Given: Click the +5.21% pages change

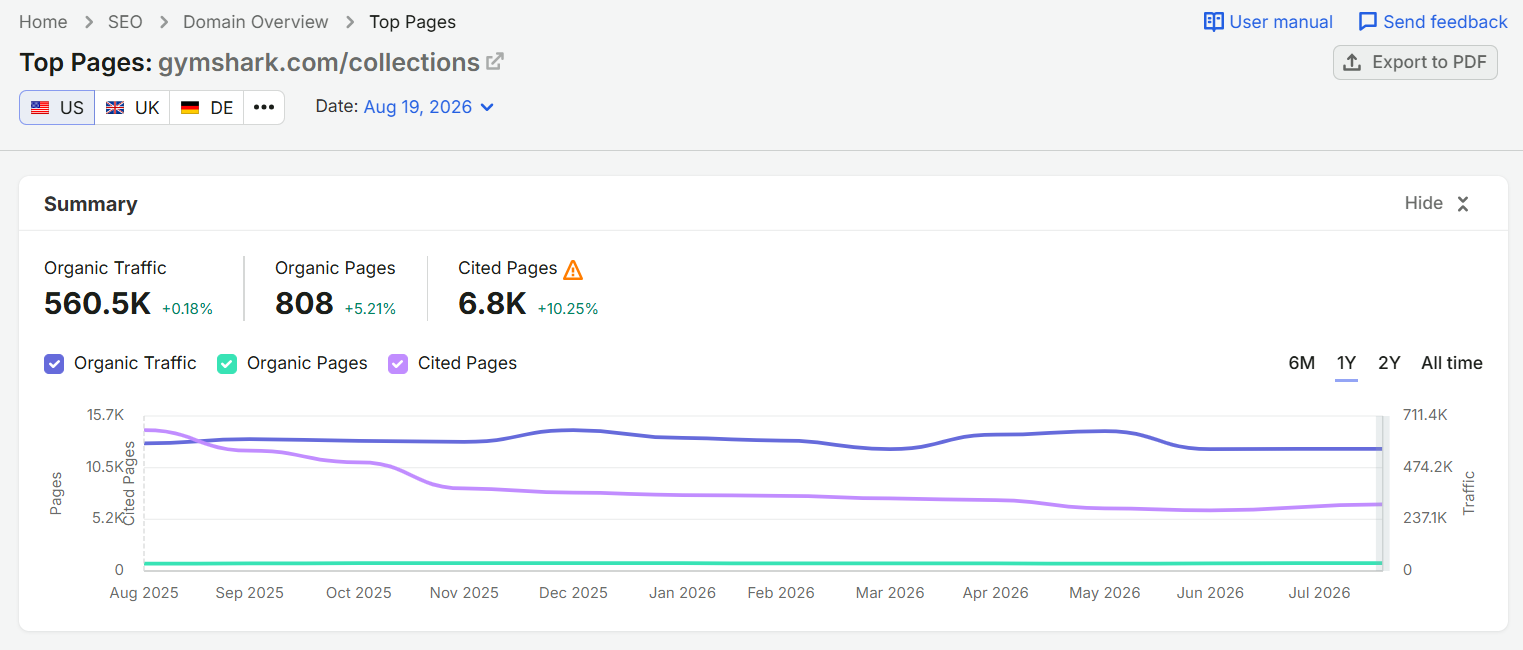Looking at the screenshot, I should (x=370, y=309).
